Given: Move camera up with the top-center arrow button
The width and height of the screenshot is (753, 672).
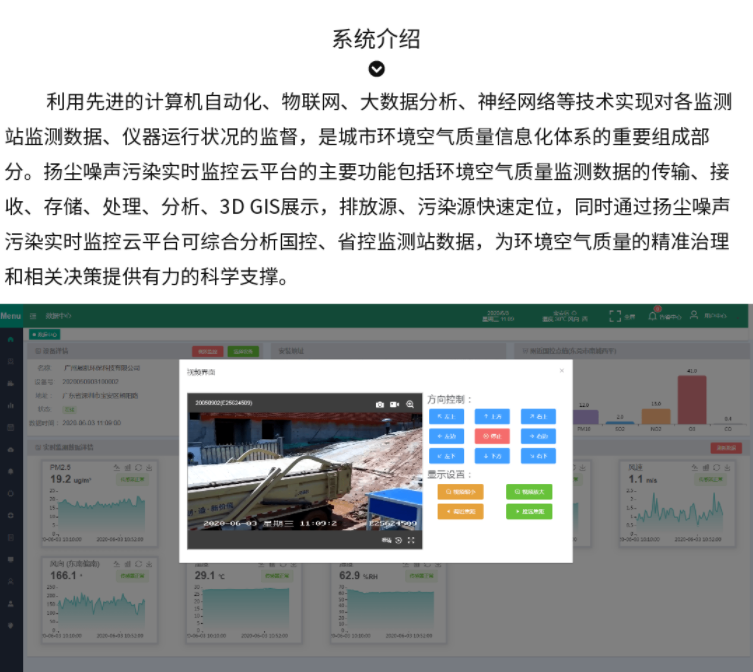Looking at the screenshot, I should (x=490, y=416).
